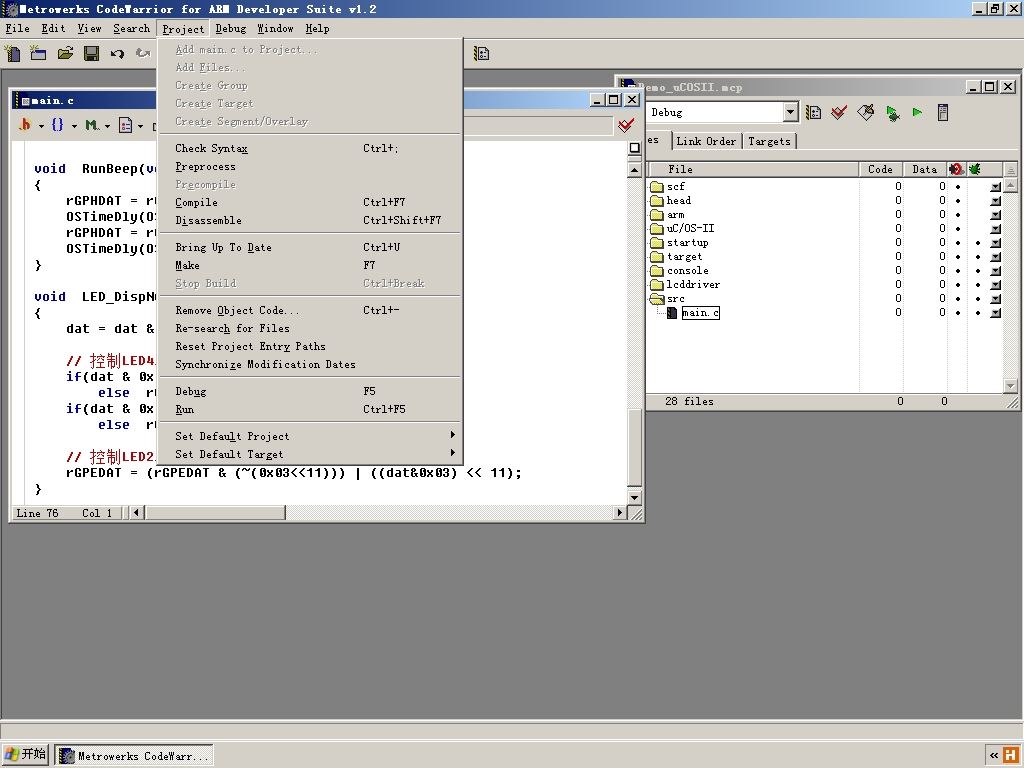This screenshot has height=768, width=1024.
Task: Click the target settings icon in the project window
Action: coord(813,112)
